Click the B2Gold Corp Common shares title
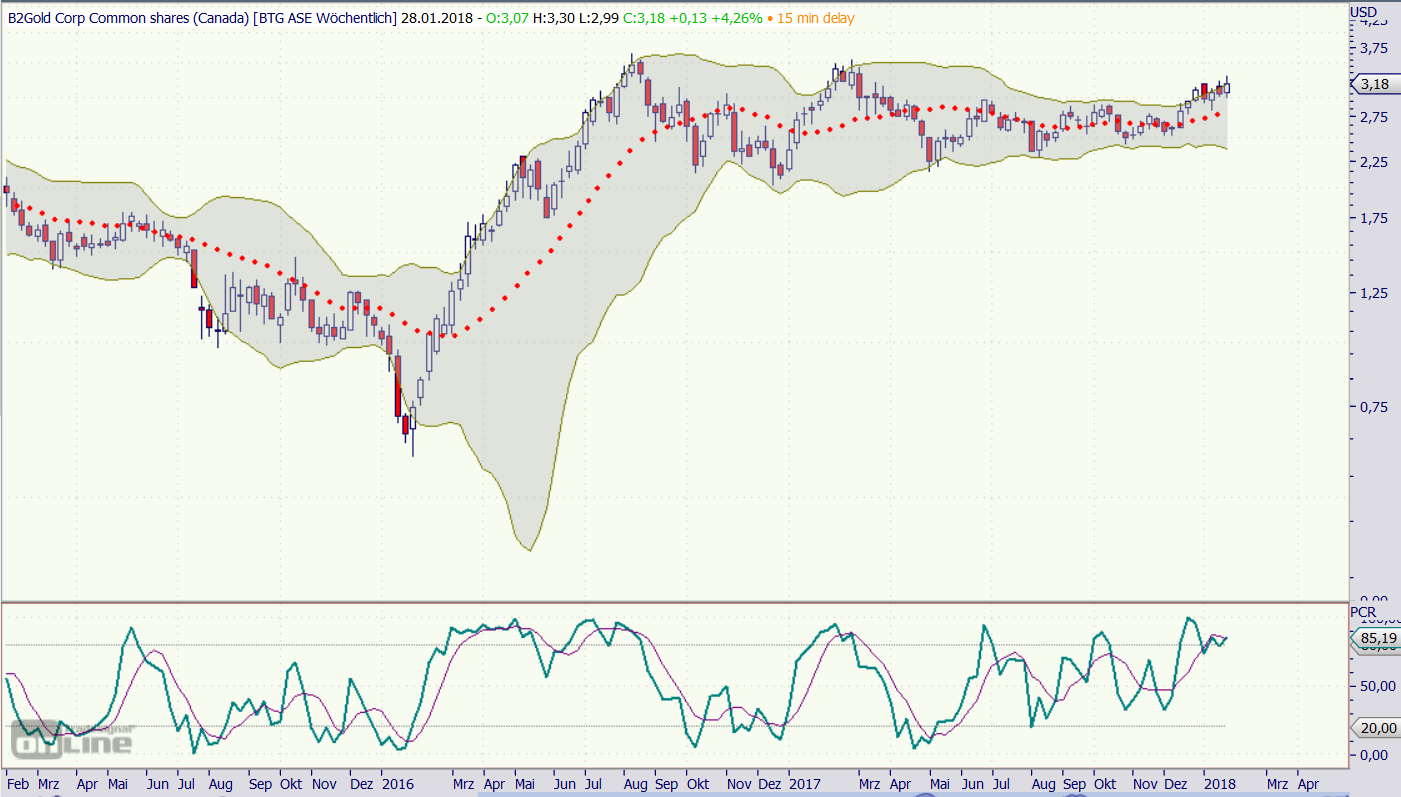Screen dimensions: 1401x797 coord(128,18)
